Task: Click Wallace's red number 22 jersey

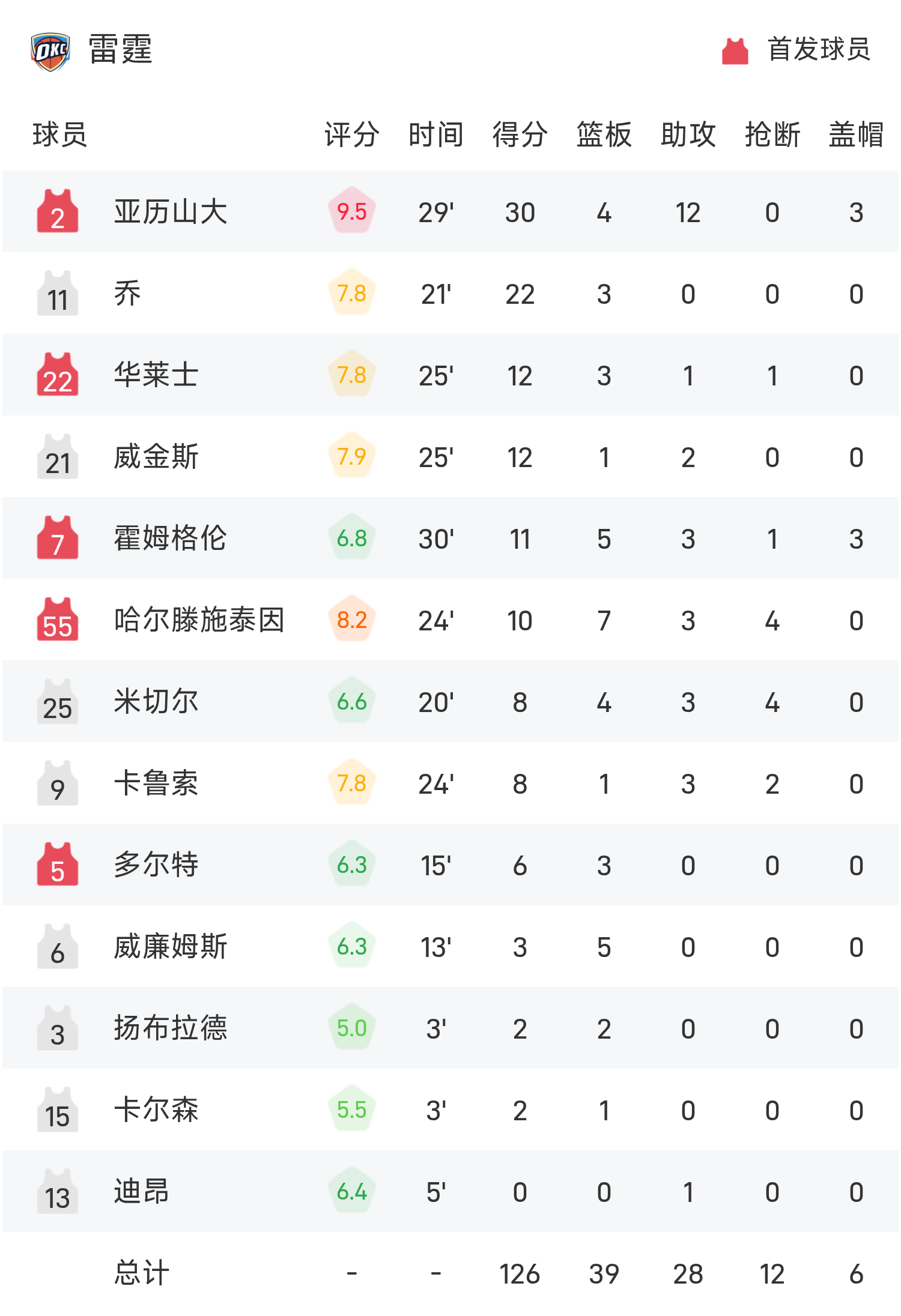Action: (x=58, y=375)
